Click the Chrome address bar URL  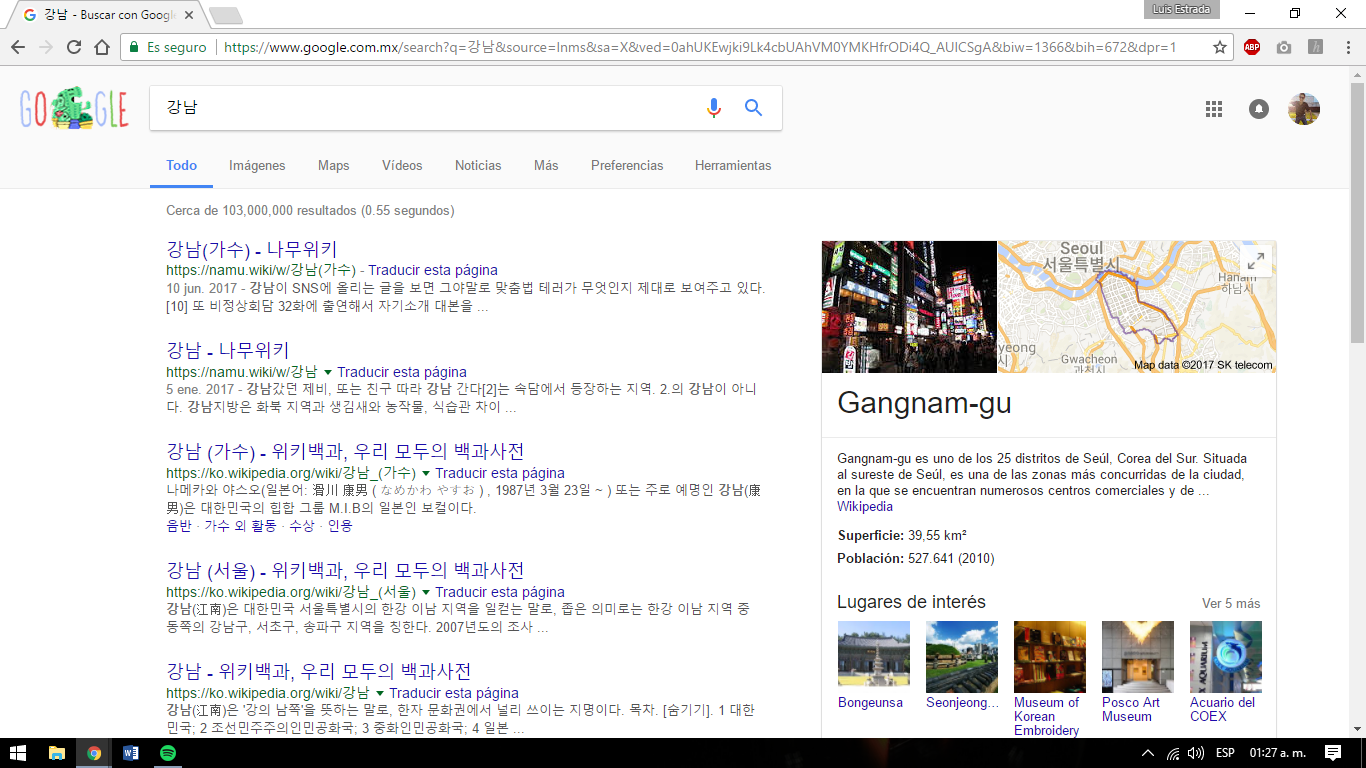(x=700, y=47)
